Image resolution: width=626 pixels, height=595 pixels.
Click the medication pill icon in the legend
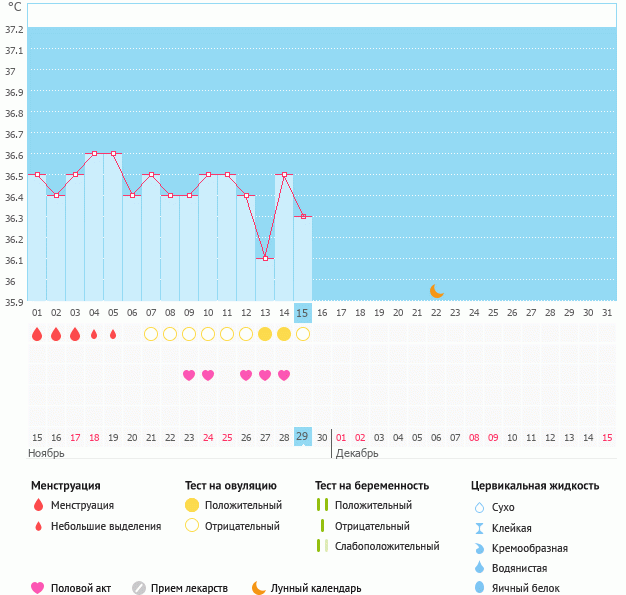[x=139, y=588]
